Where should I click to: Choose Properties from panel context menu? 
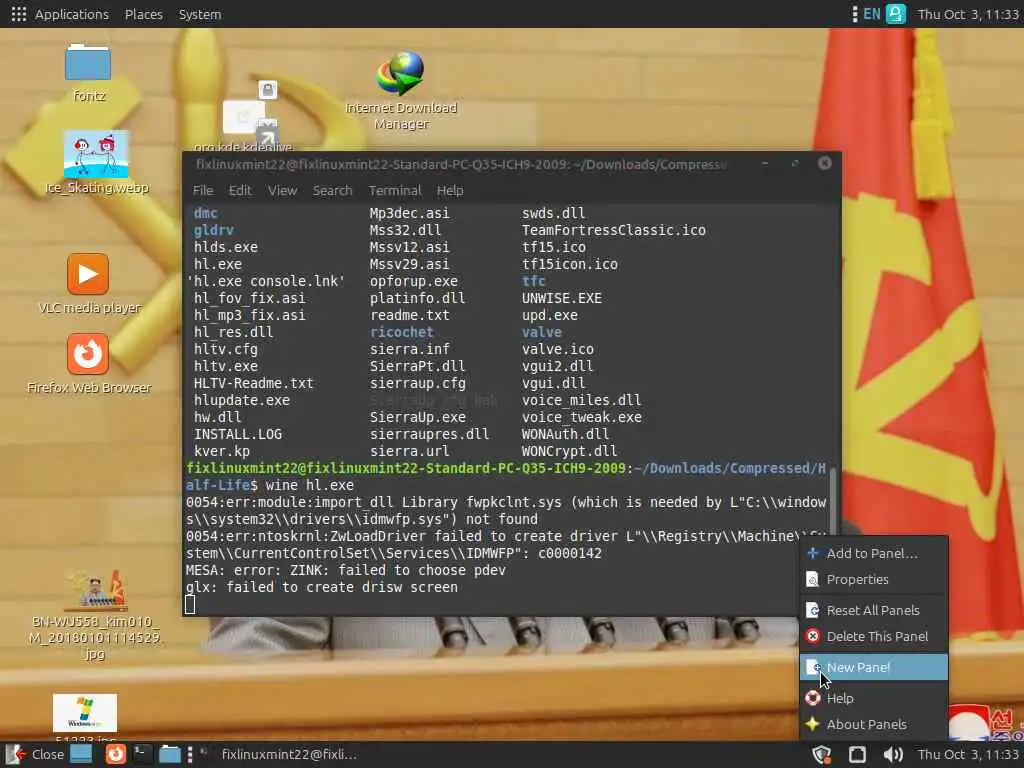[x=874, y=579]
